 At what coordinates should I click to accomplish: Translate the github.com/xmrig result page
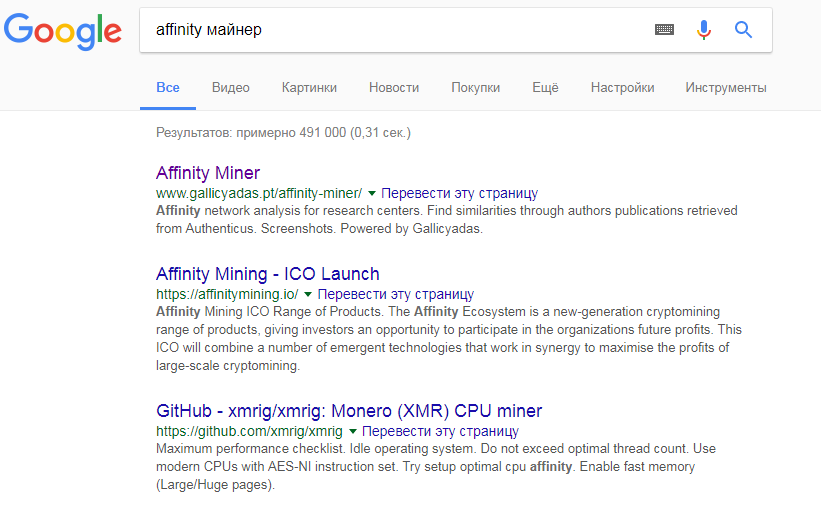440,432
